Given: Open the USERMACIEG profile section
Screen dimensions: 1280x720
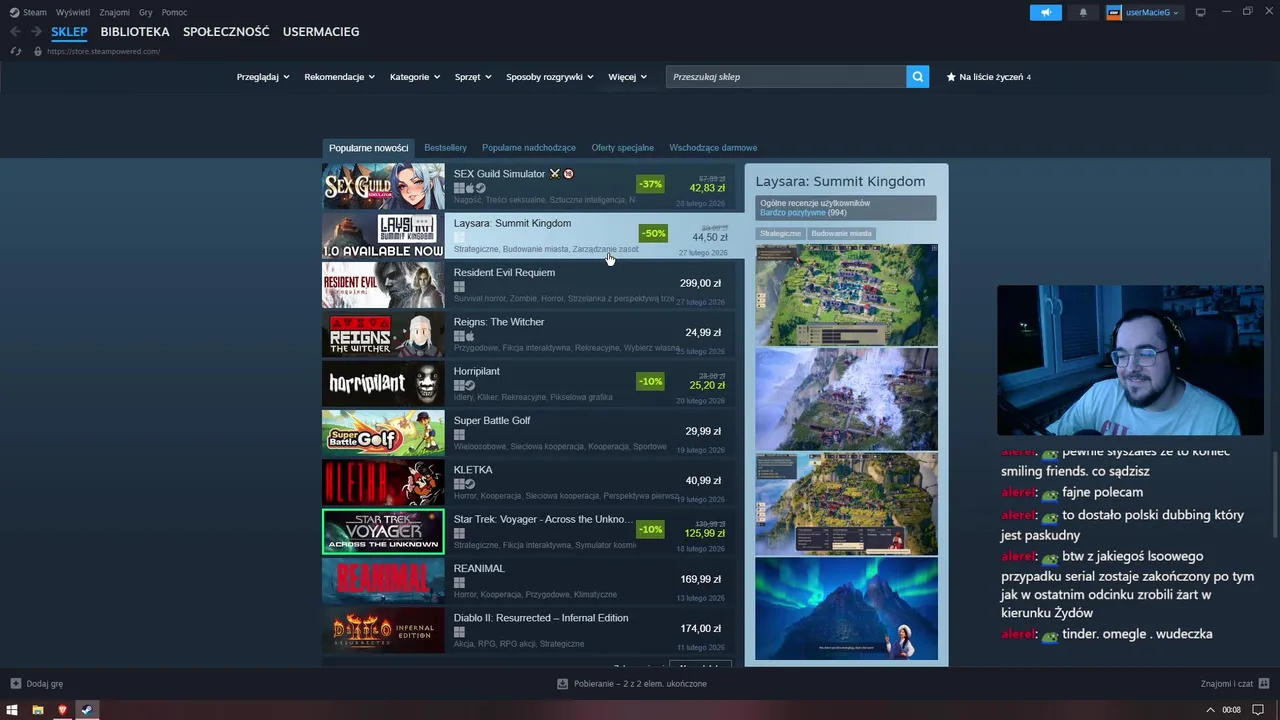Looking at the screenshot, I should (x=321, y=32).
